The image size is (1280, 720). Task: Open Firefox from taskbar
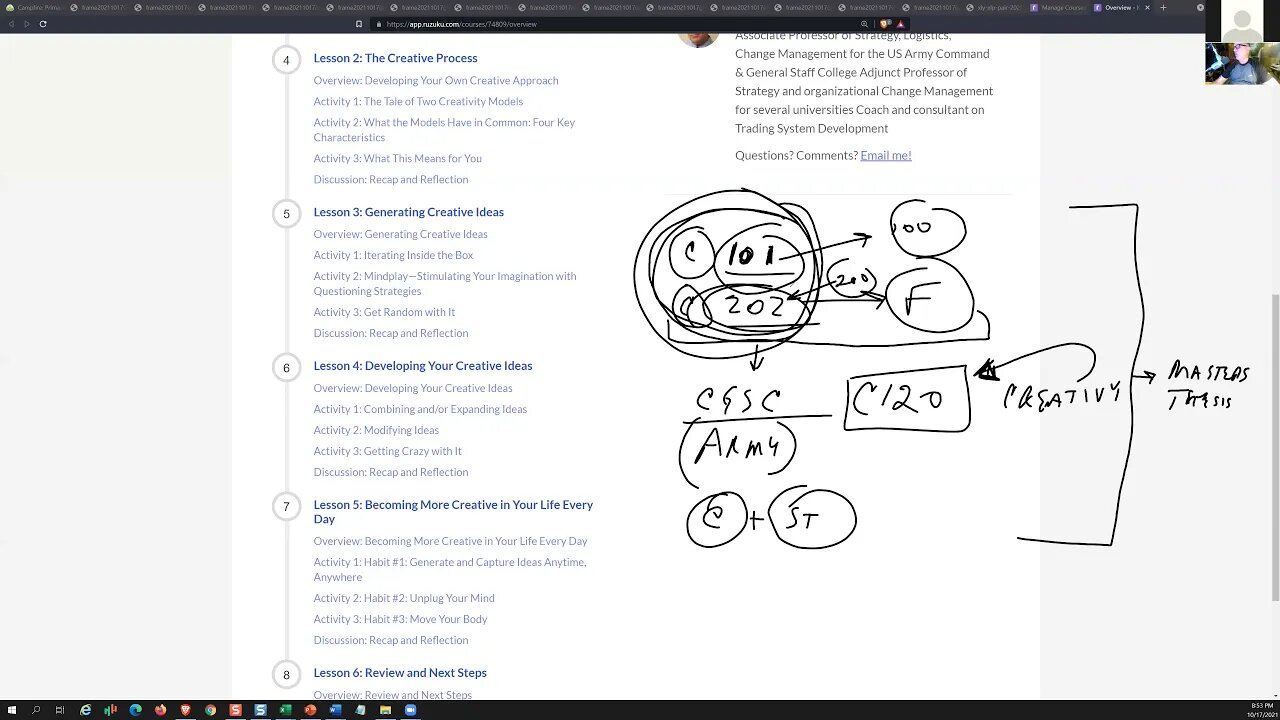click(x=160, y=710)
